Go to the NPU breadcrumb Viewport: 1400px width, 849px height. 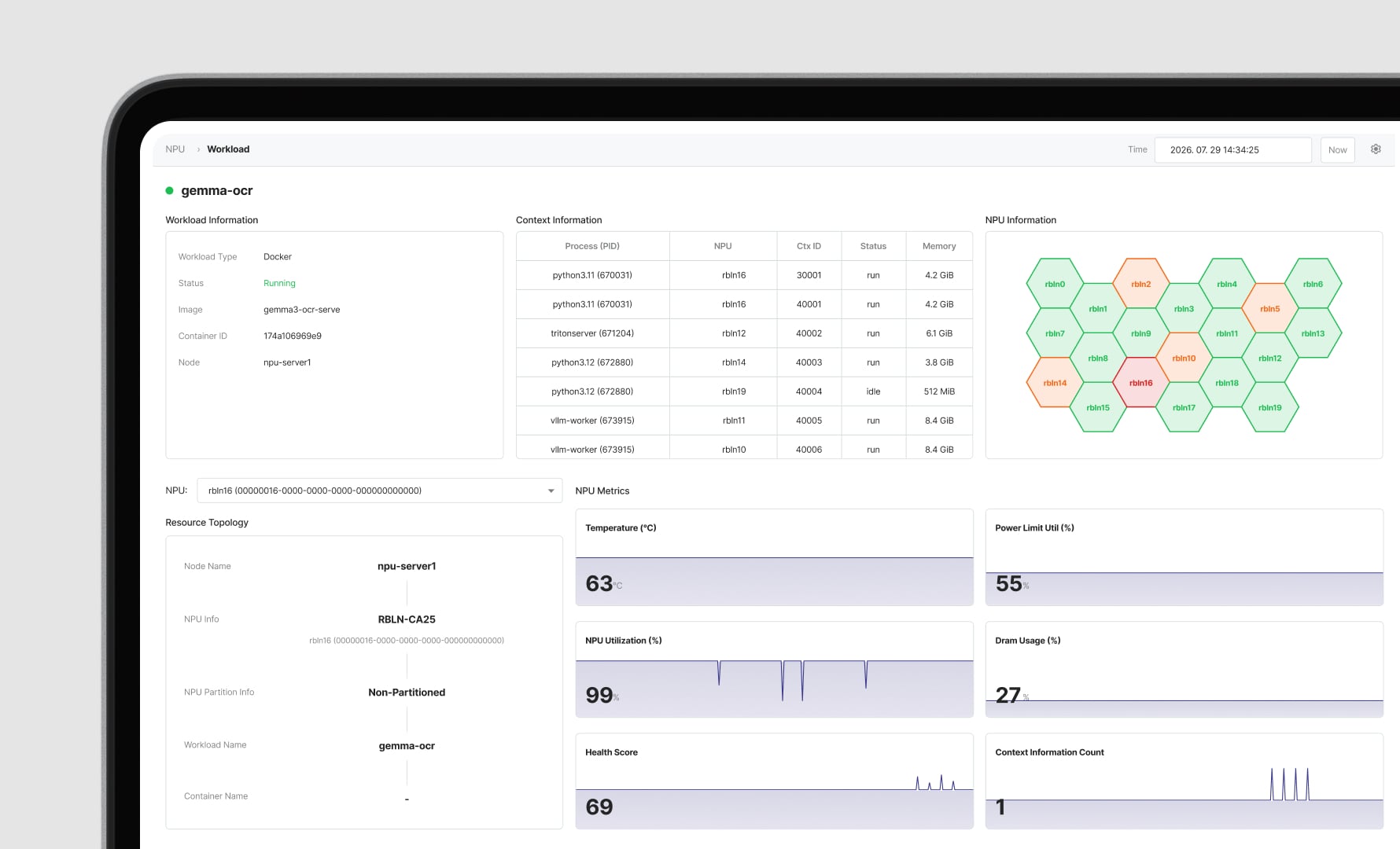click(175, 149)
